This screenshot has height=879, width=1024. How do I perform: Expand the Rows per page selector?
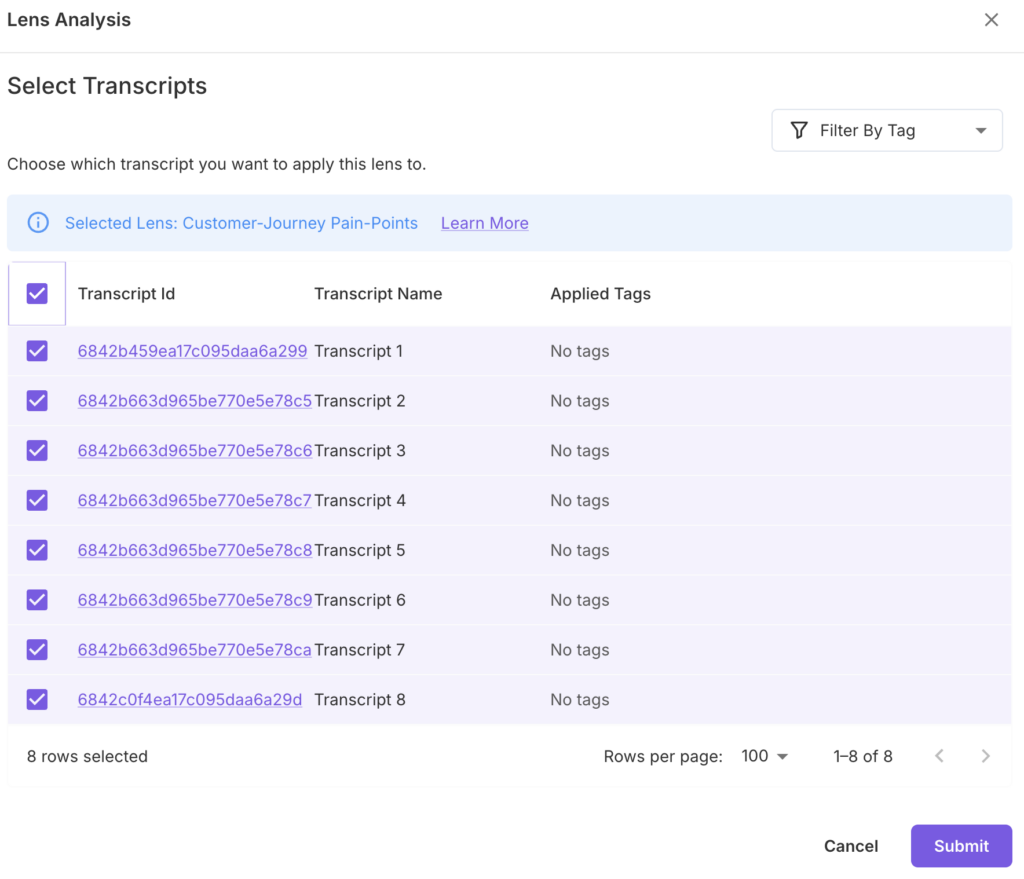765,756
